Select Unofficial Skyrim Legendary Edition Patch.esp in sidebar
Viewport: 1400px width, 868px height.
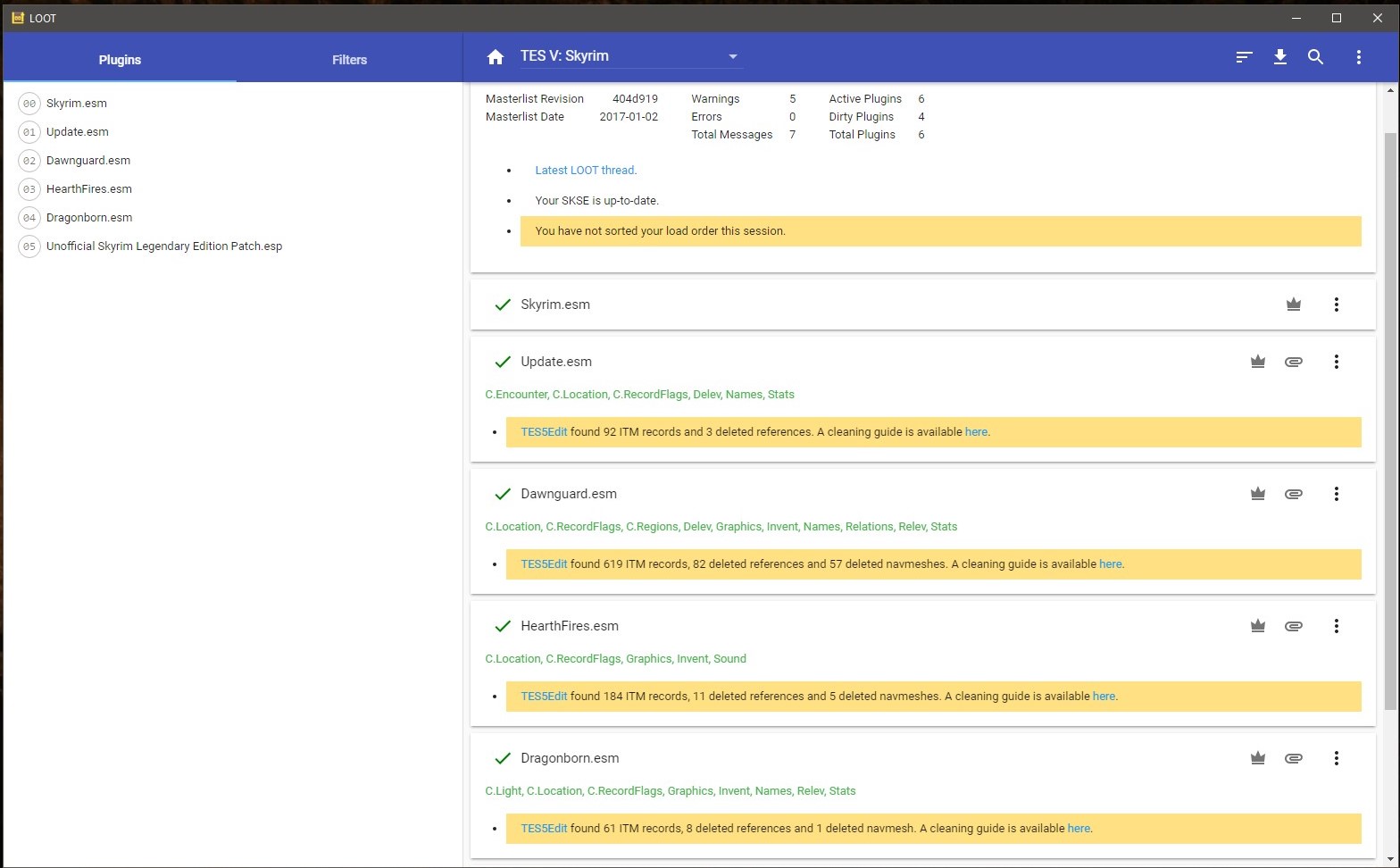pyautogui.click(x=164, y=246)
